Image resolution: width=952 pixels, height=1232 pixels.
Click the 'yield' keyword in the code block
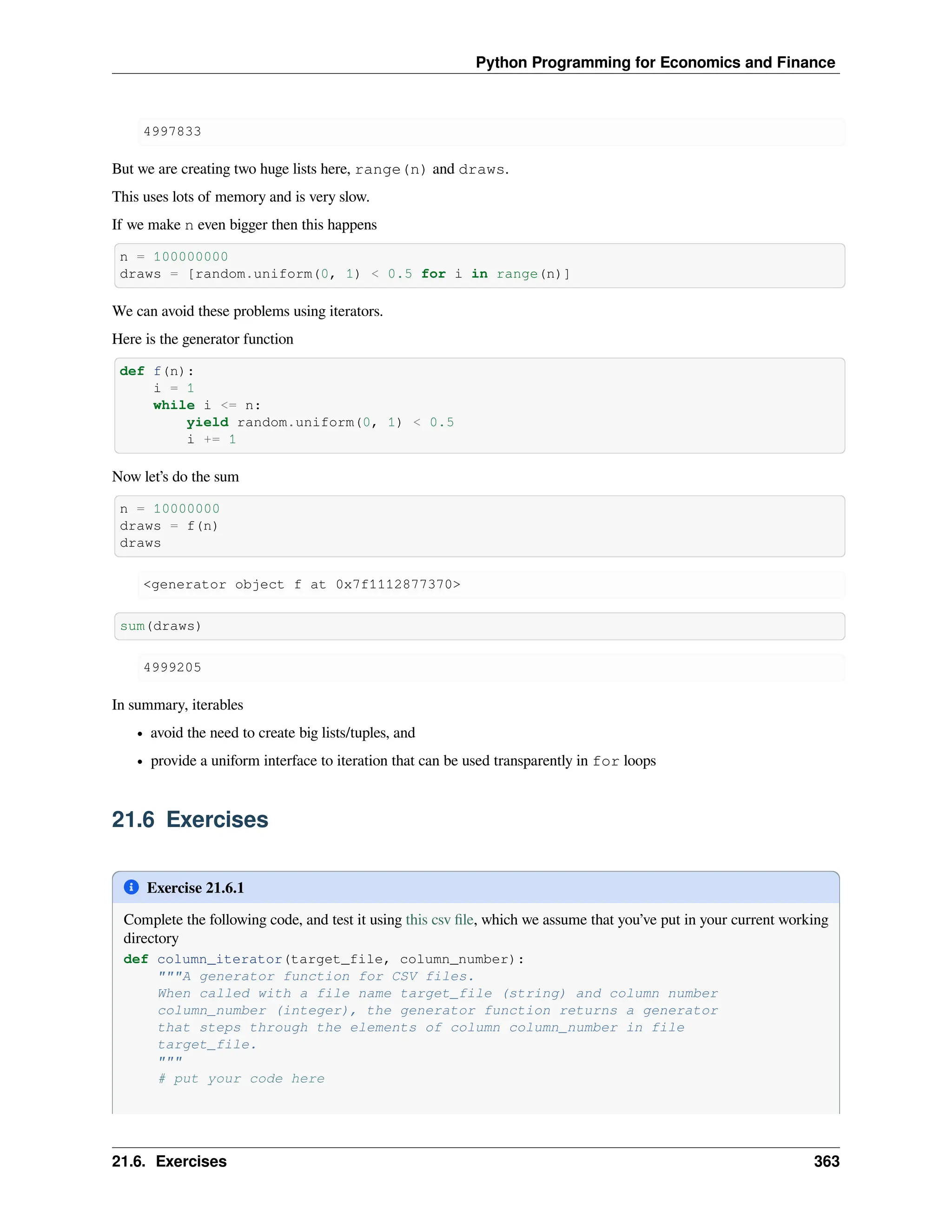(x=207, y=423)
